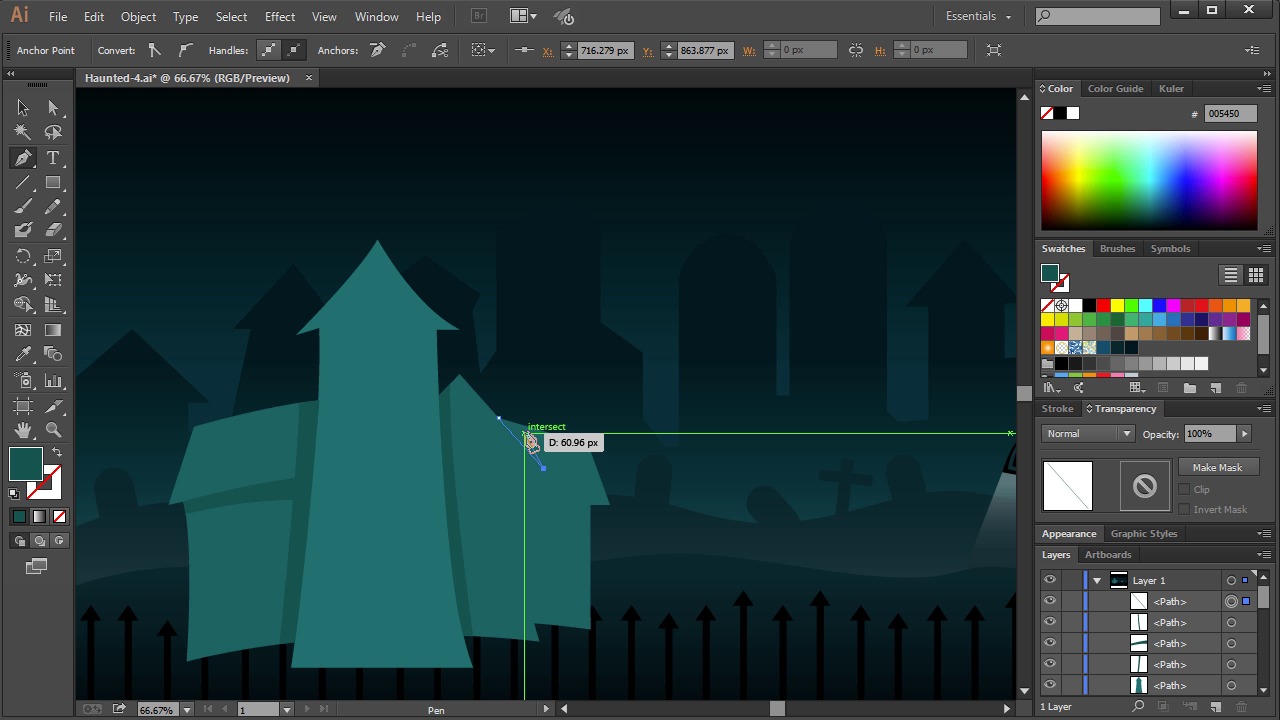Select the Rectangle tool
The height and width of the screenshot is (720, 1280).
[x=53, y=183]
